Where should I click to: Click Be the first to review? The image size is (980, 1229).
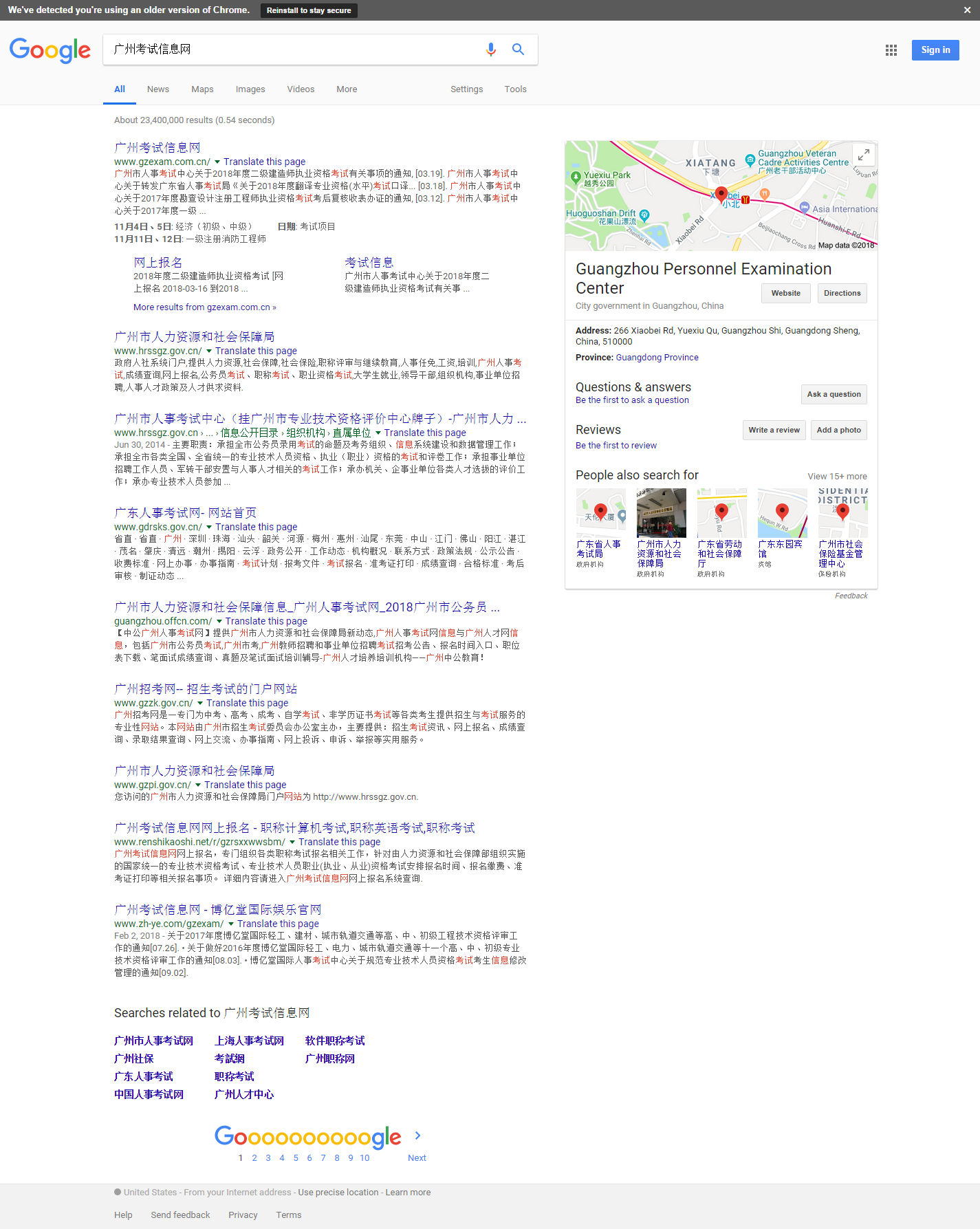[x=616, y=446]
